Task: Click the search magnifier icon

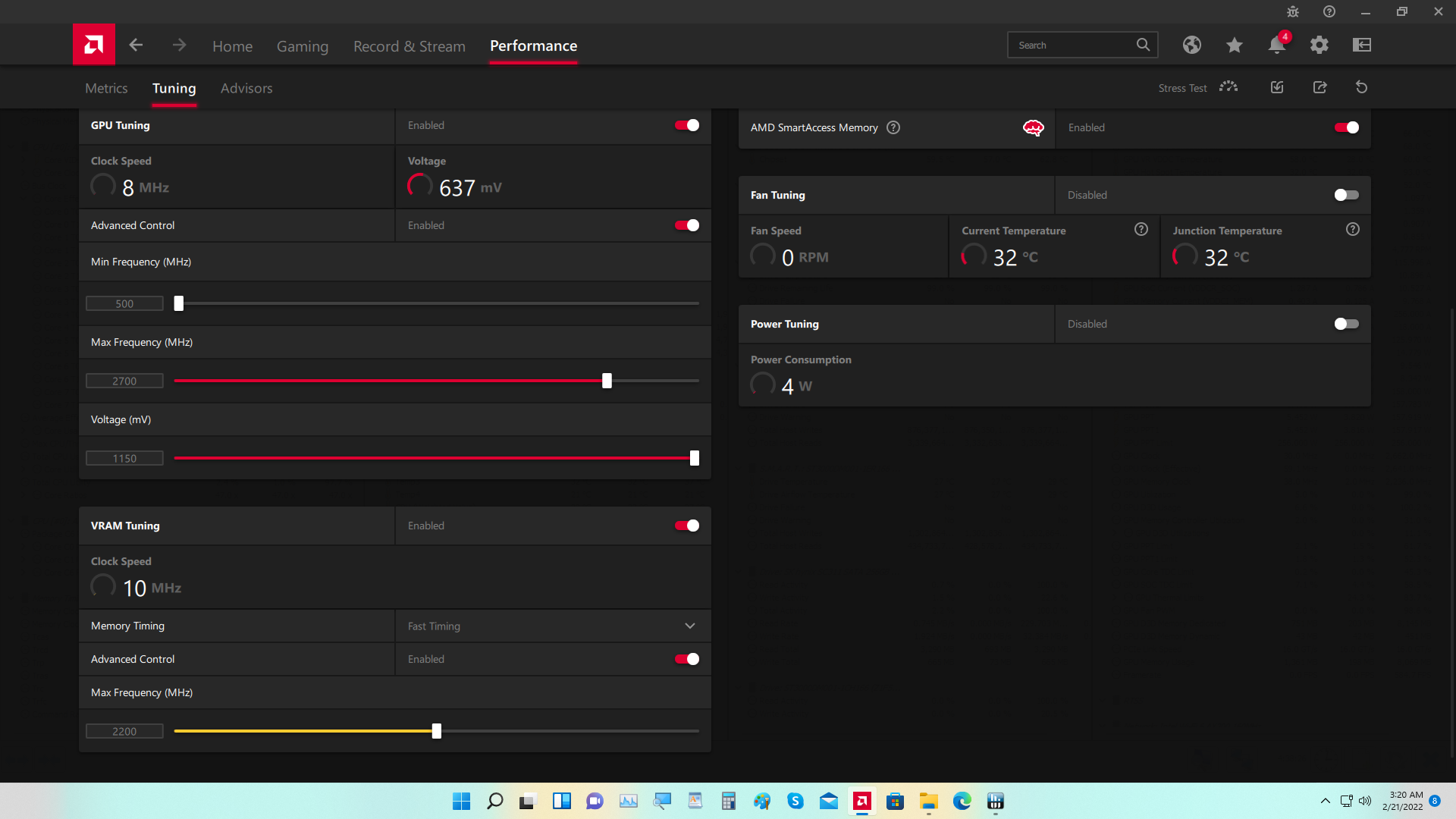Action: click(x=1143, y=45)
